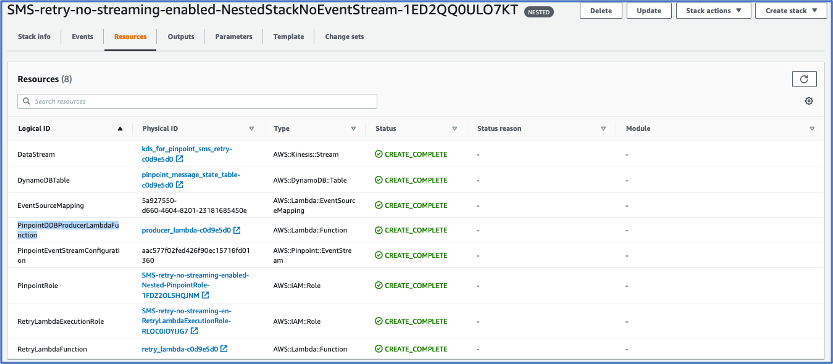833x364 pixels.
Task: Switch to the Stack info tab
Action: point(35,37)
